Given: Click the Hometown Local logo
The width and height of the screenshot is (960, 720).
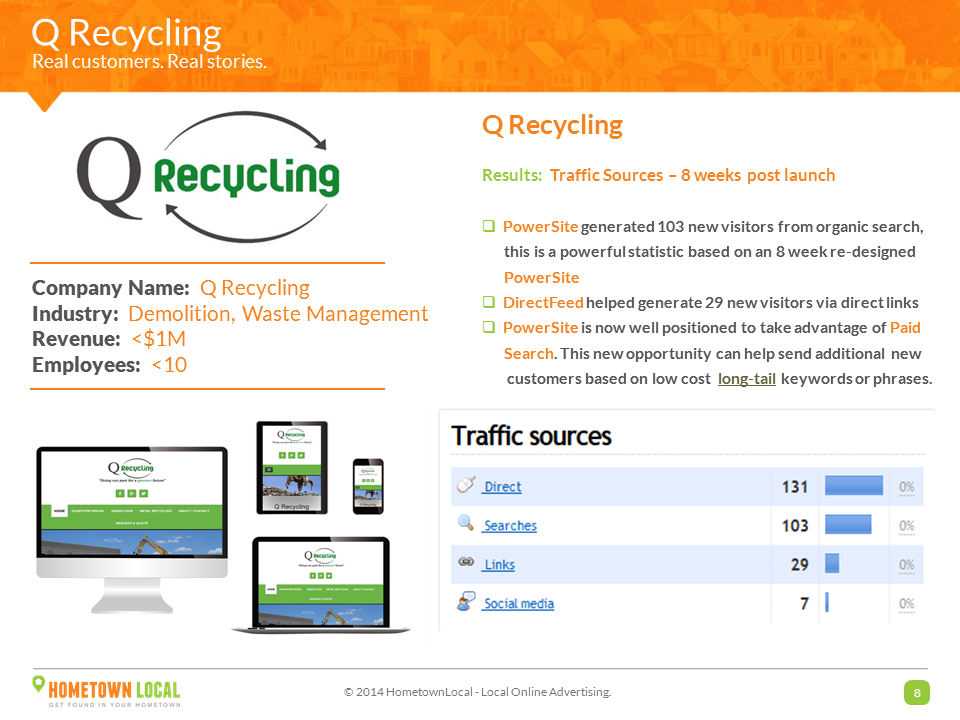Looking at the screenshot, I should [106, 691].
